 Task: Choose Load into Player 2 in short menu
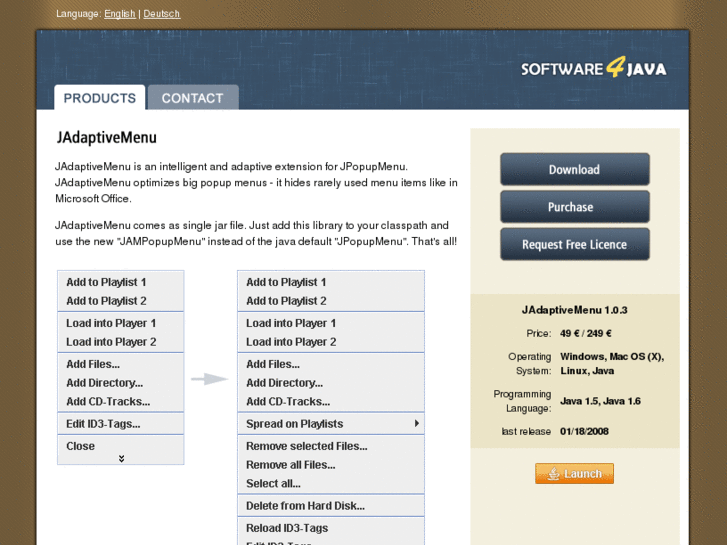click(x=121, y=341)
